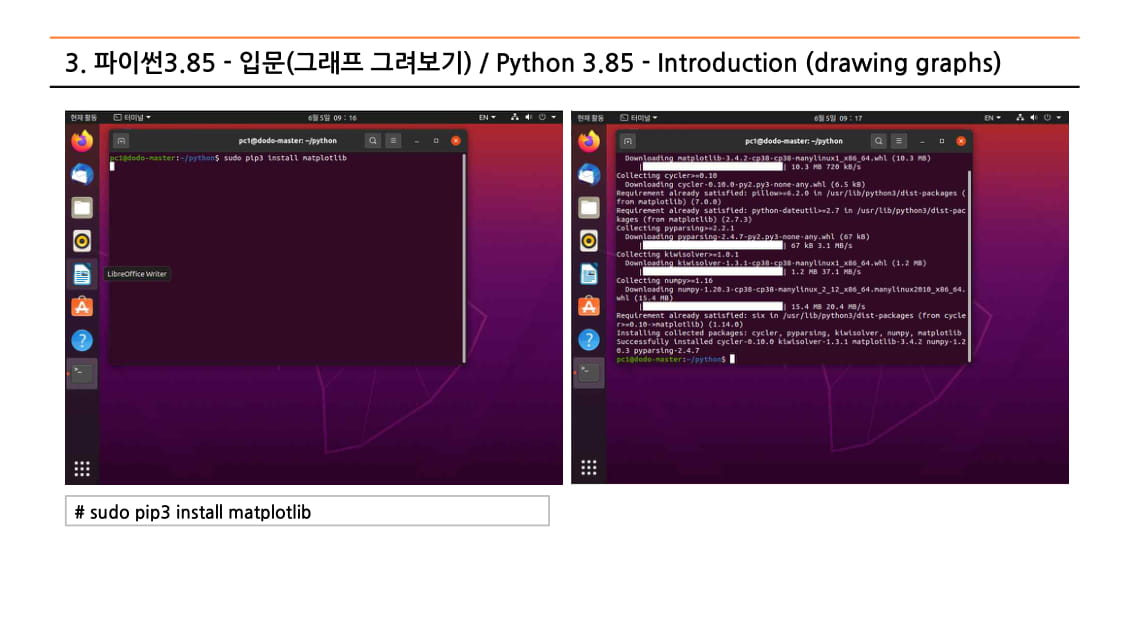Open hamburger menu in left terminal header
The height and width of the screenshot is (634, 1125).
393,141
